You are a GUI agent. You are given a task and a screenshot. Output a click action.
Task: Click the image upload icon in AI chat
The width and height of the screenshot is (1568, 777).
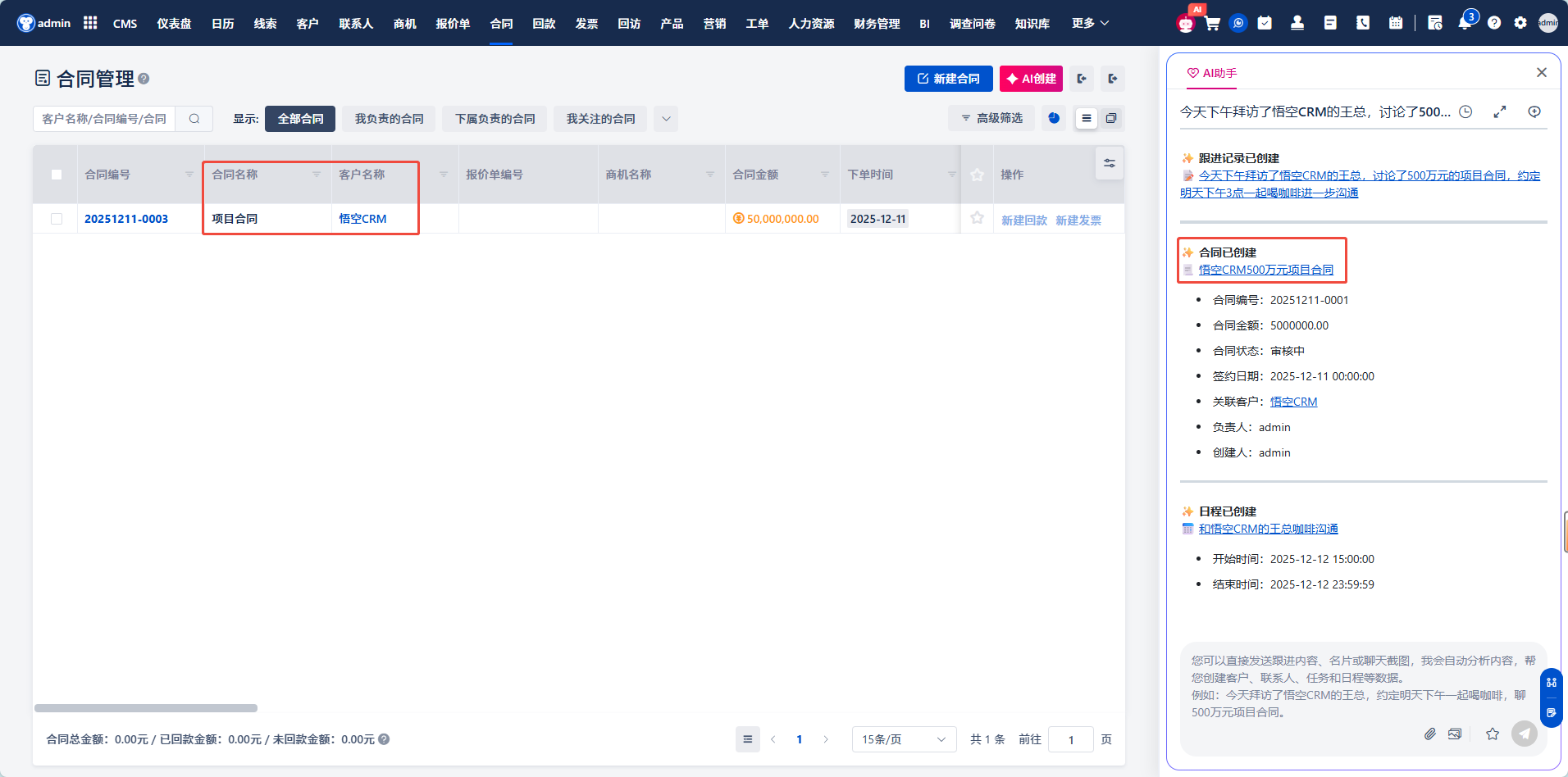click(x=1455, y=734)
